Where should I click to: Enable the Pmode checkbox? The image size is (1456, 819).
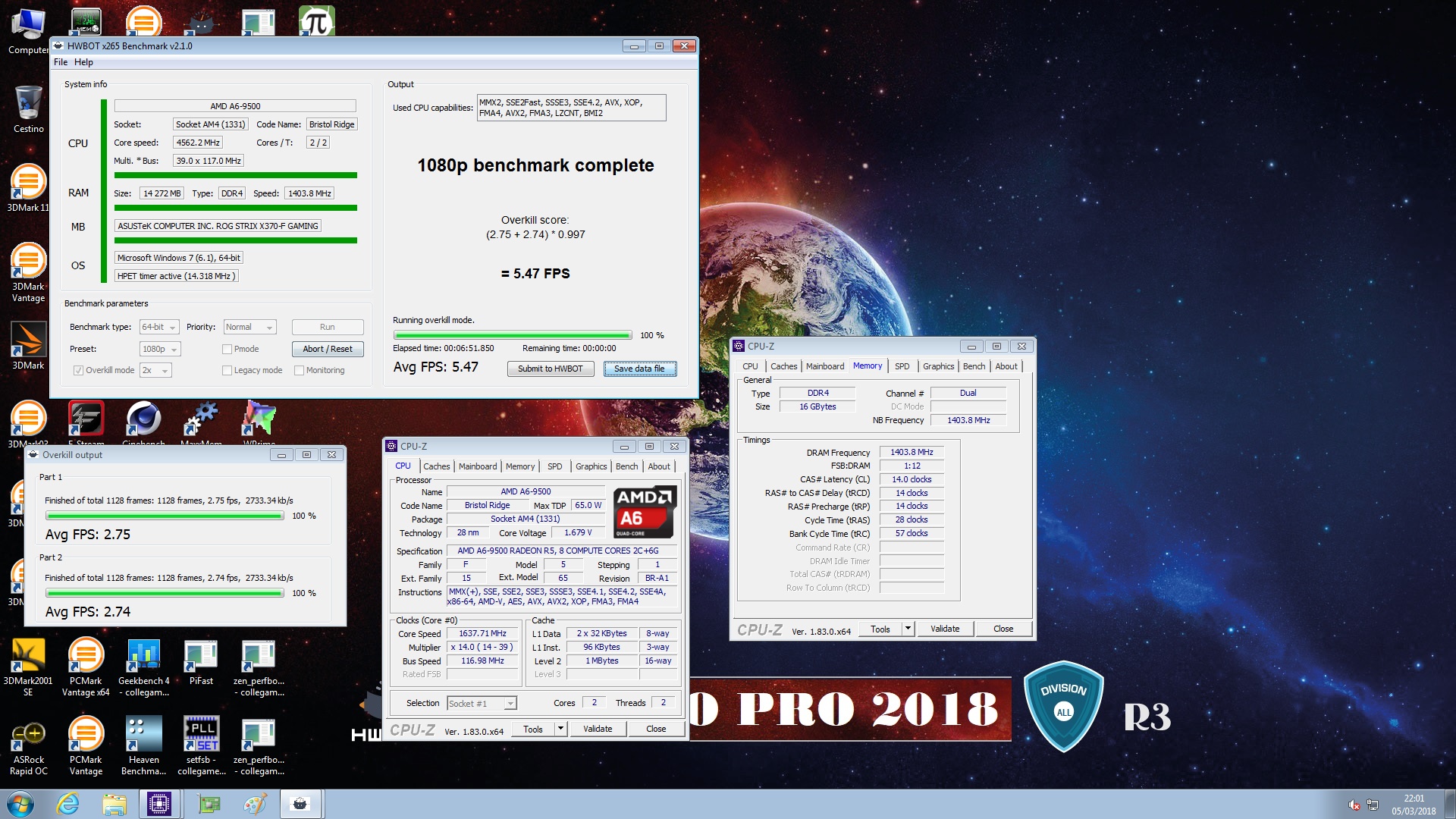tap(227, 349)
